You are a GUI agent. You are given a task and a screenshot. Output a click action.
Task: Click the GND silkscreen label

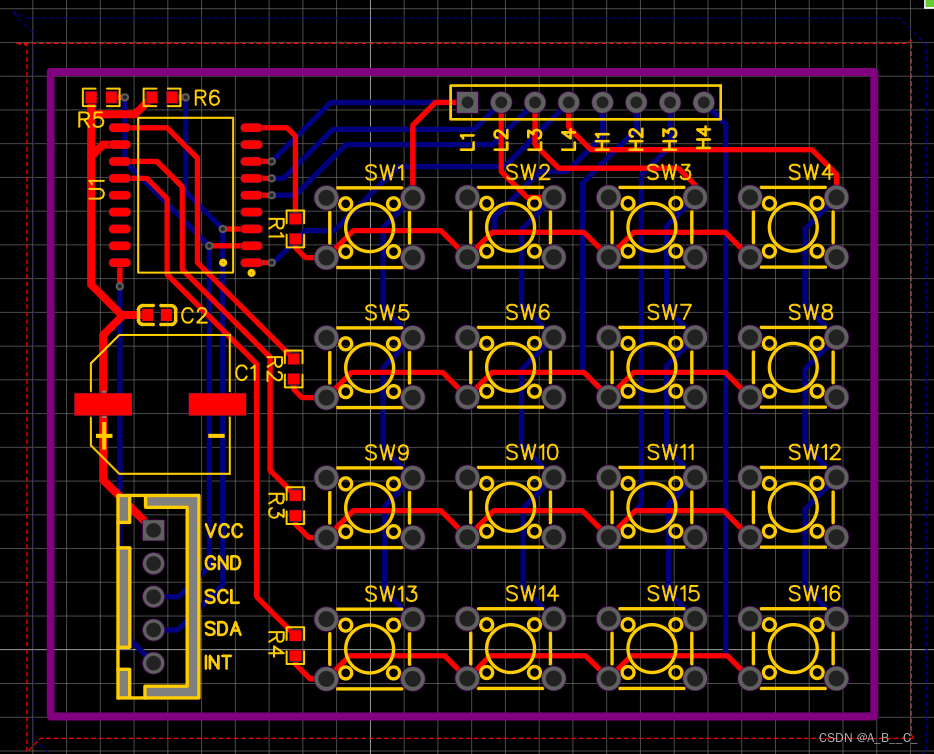[223, 563]
